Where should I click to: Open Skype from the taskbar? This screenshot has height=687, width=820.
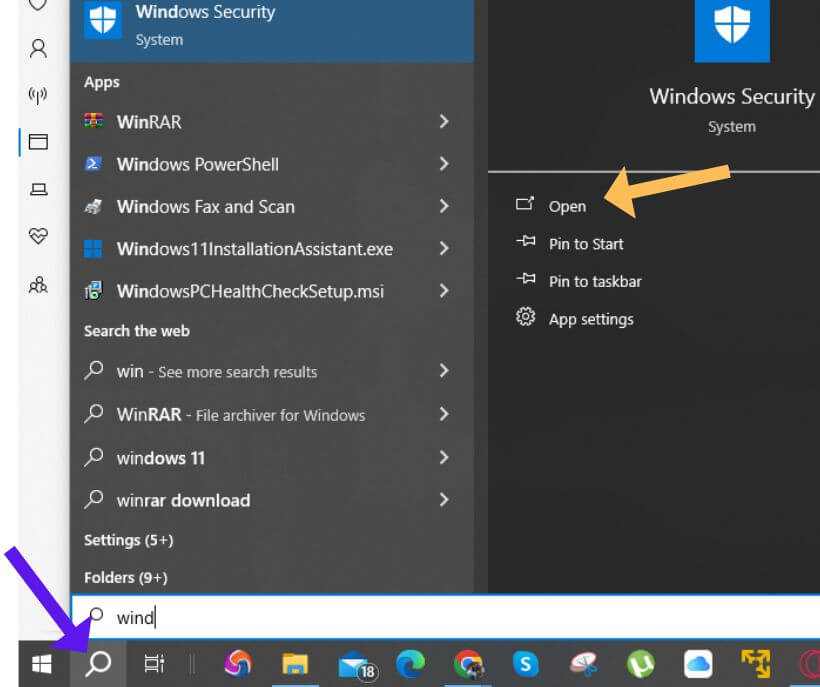[x=526, y=664]
